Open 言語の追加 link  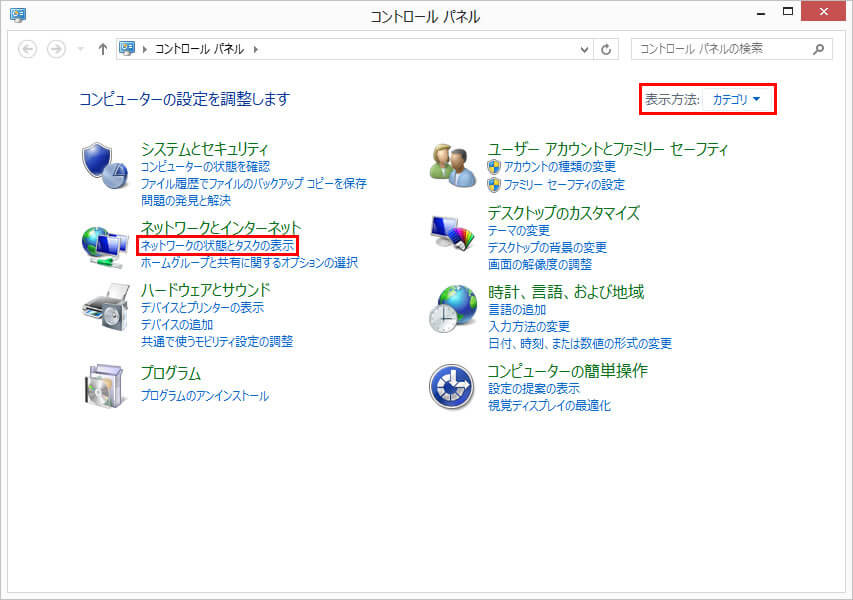pyautogui.click(x=517, y=310)
